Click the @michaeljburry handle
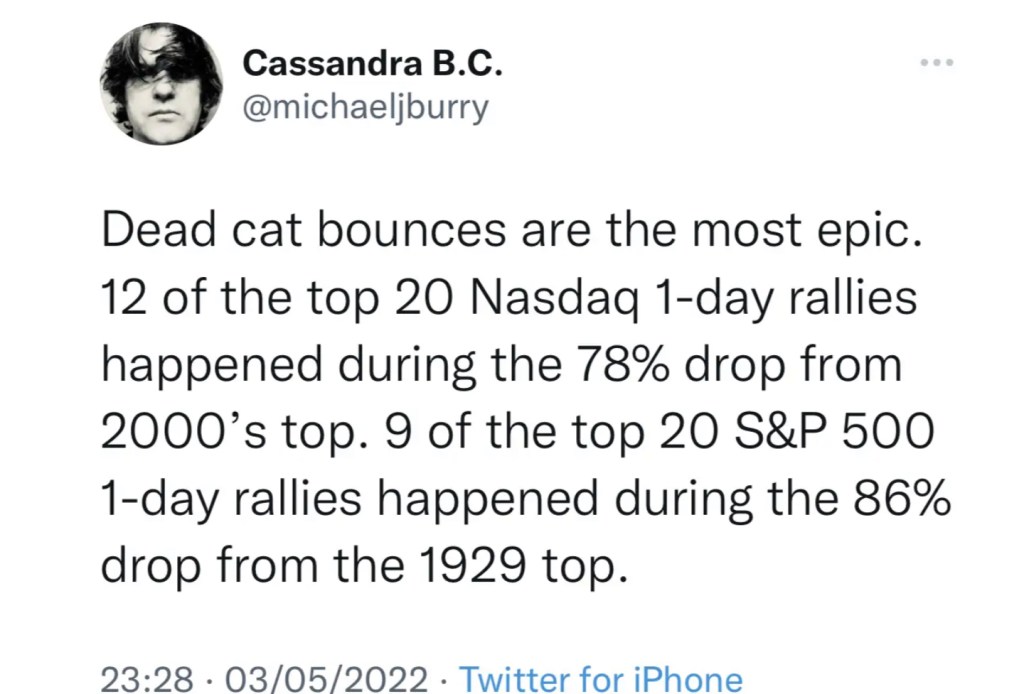This screenshot has height=694, width=1024. tap(366, 105)
